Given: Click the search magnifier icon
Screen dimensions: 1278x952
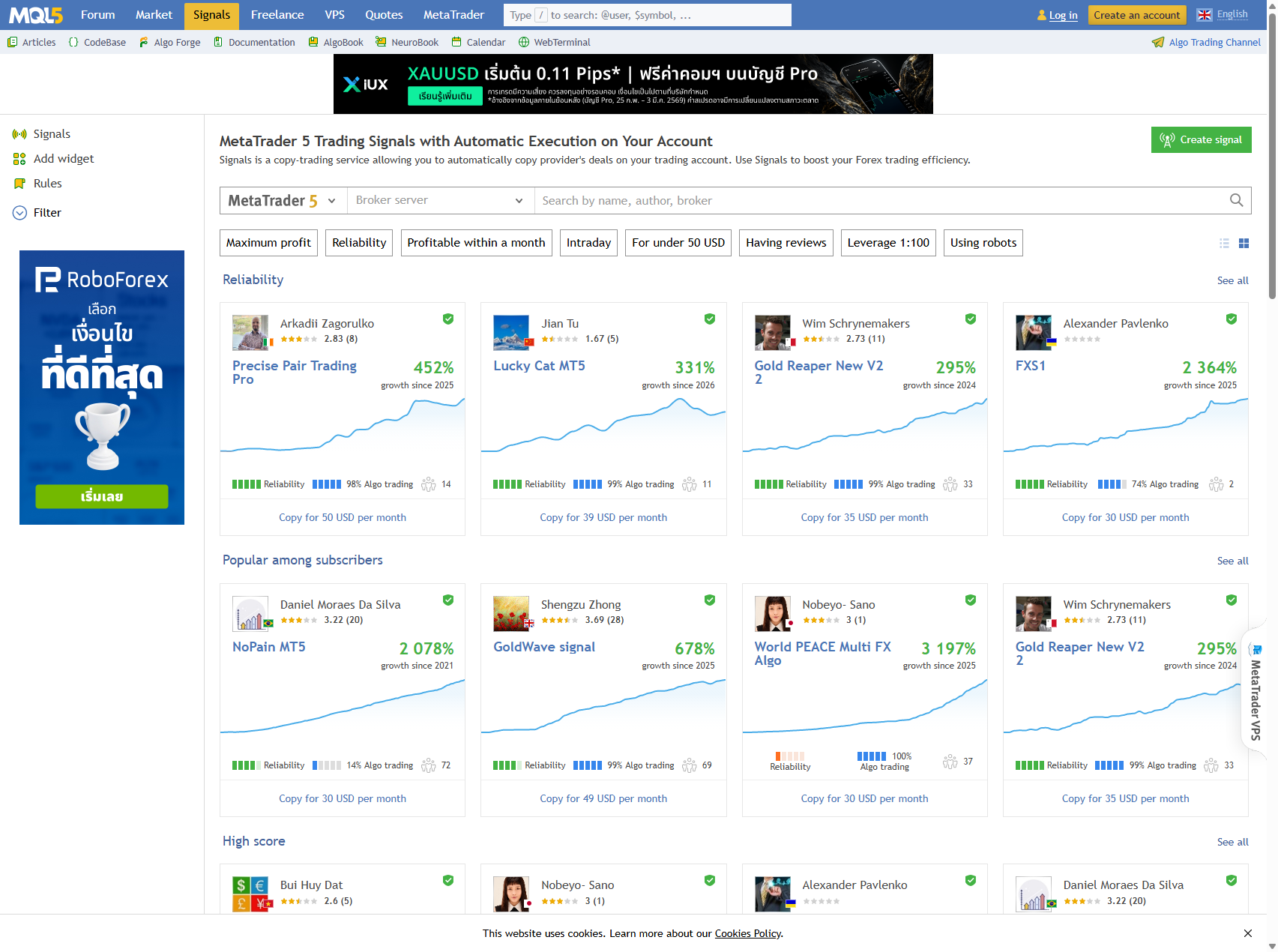Looking at the screenshot, I should pyautogui.click(x=1236, y=200).
